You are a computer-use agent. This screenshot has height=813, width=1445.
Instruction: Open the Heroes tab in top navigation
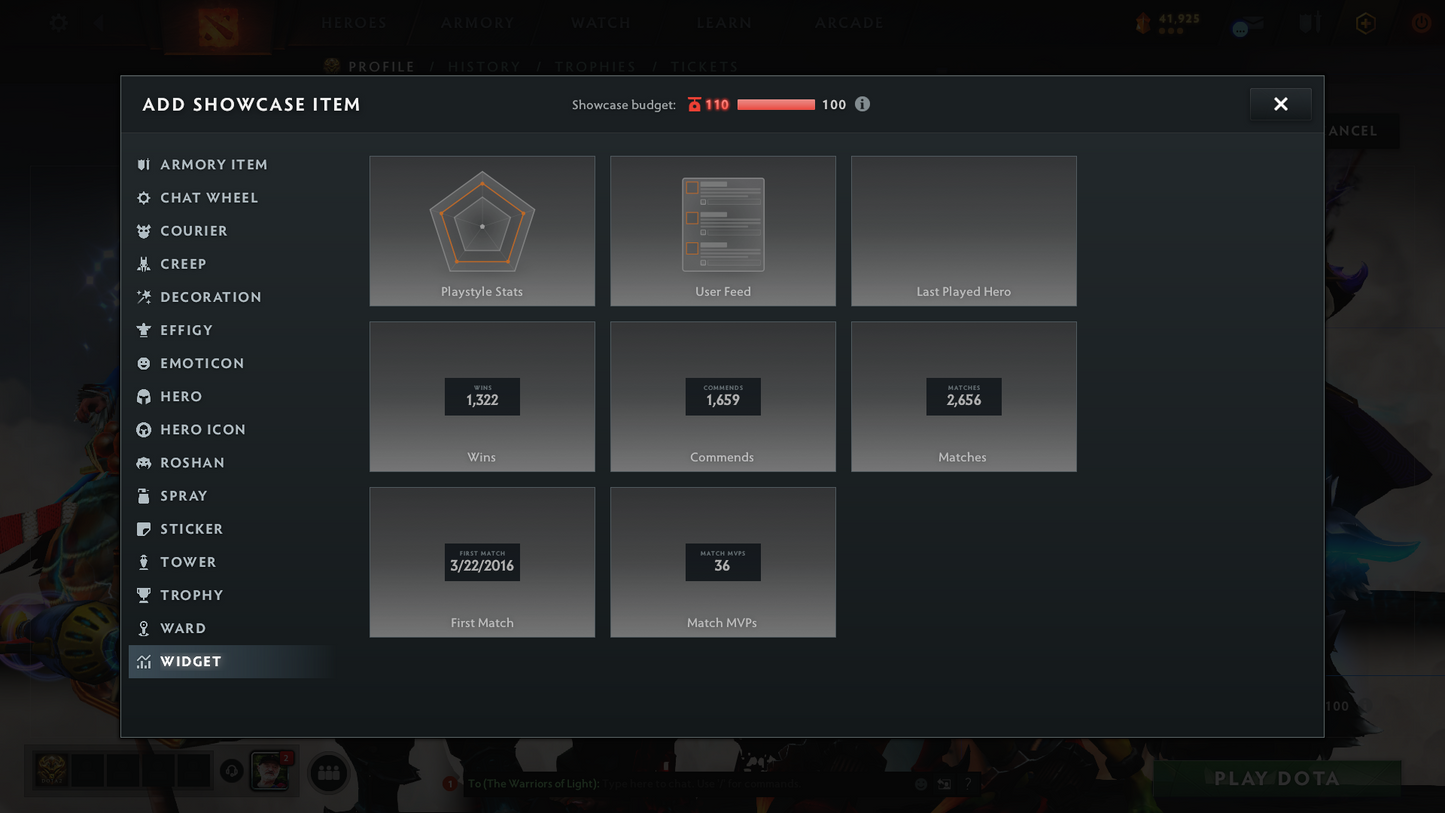[x=354, y=23]
